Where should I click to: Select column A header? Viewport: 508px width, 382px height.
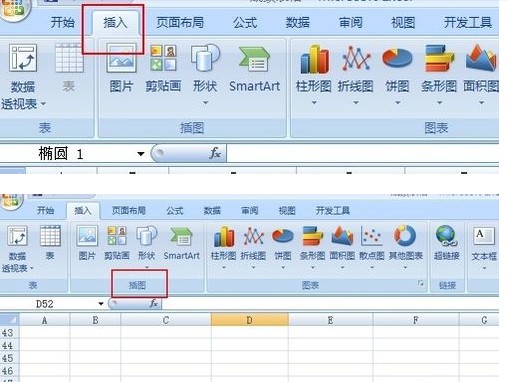44,320
